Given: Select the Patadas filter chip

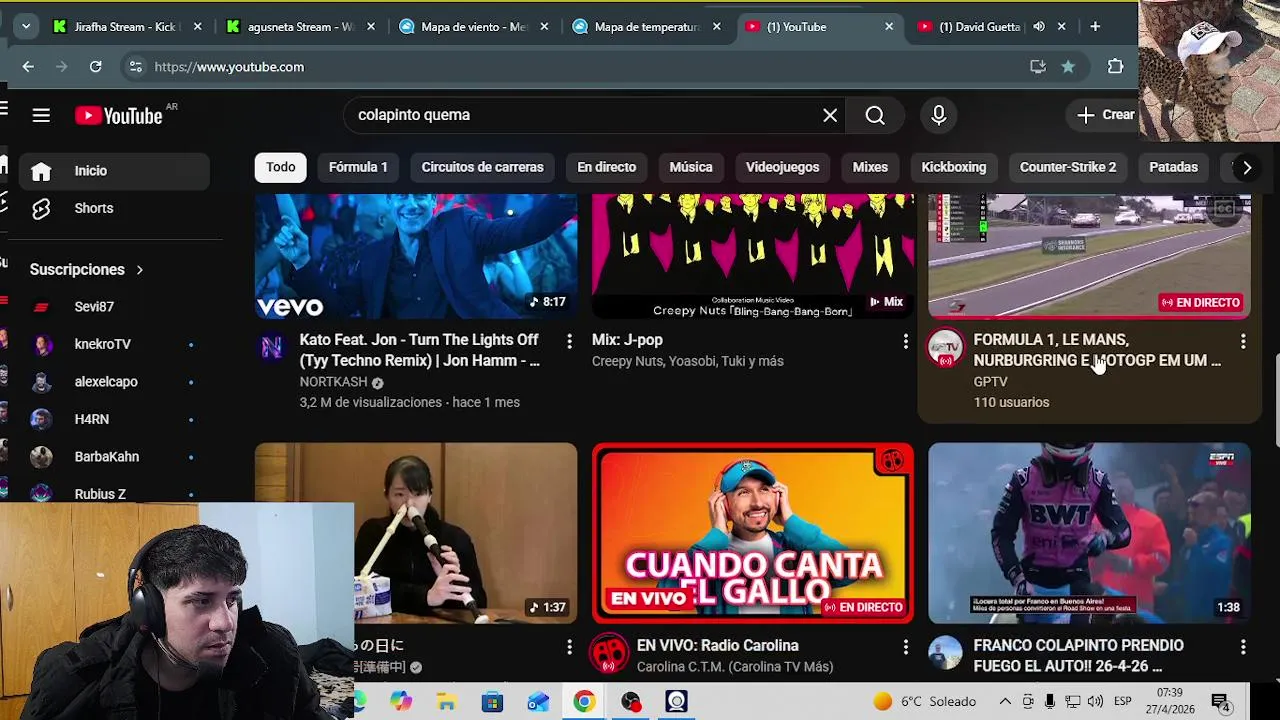Looking at the screenshot, I should [x=1173, y=167].
